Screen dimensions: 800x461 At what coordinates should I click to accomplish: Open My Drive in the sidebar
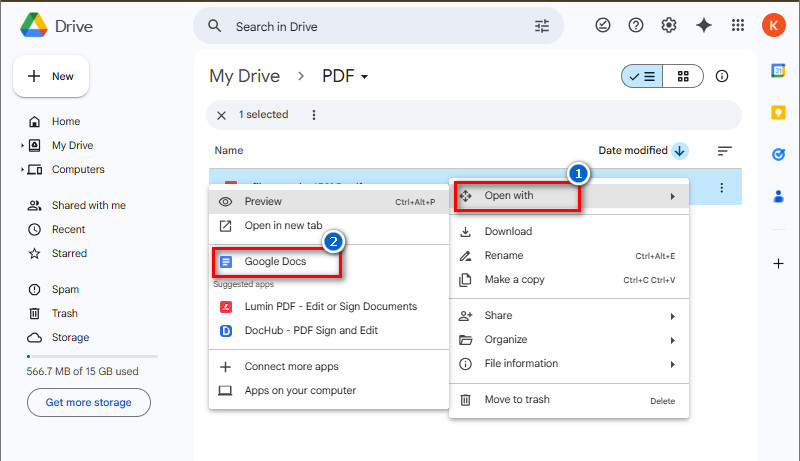click(72, 145)
